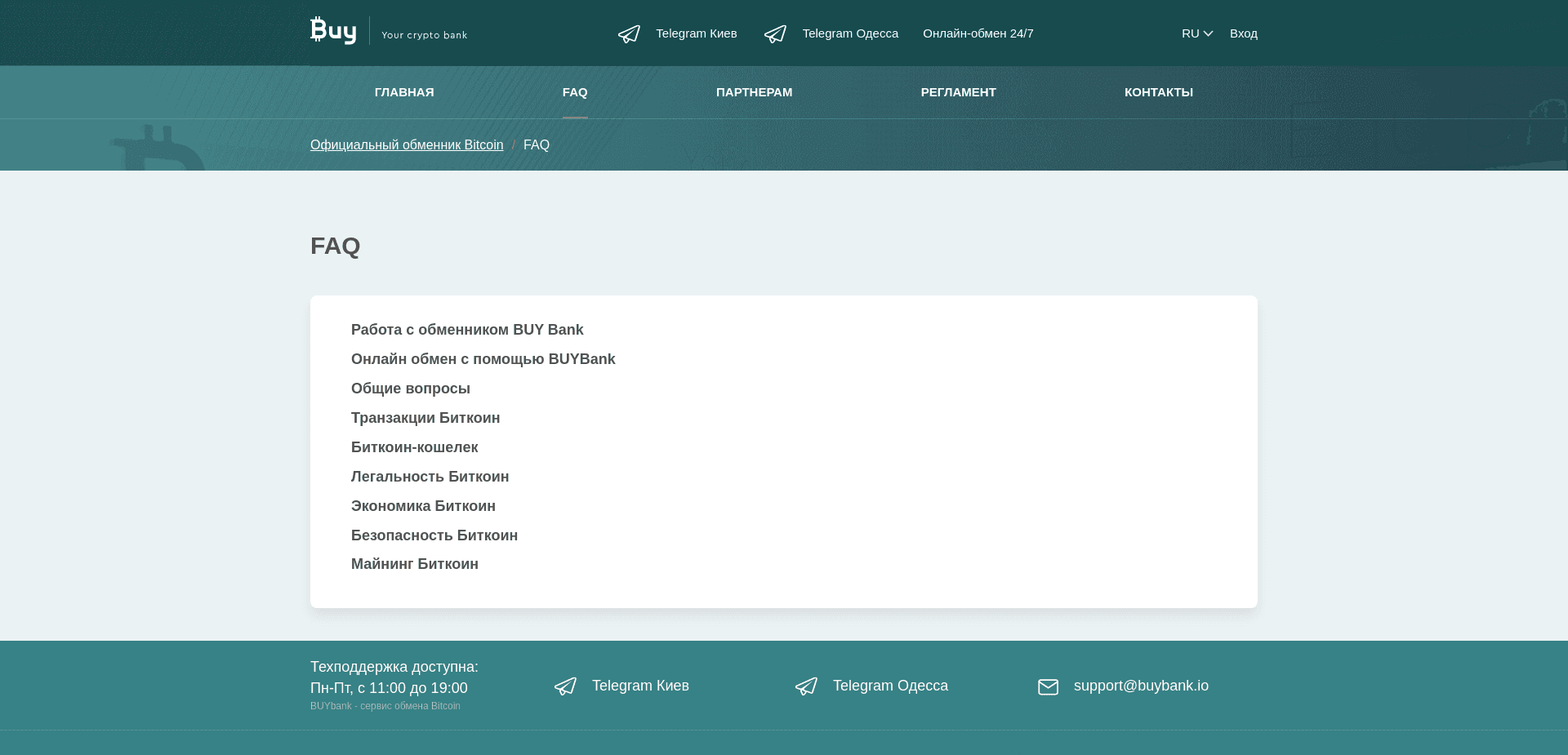
Task: Click the Telegram Одесса icon in the footer
Action: 807,686
